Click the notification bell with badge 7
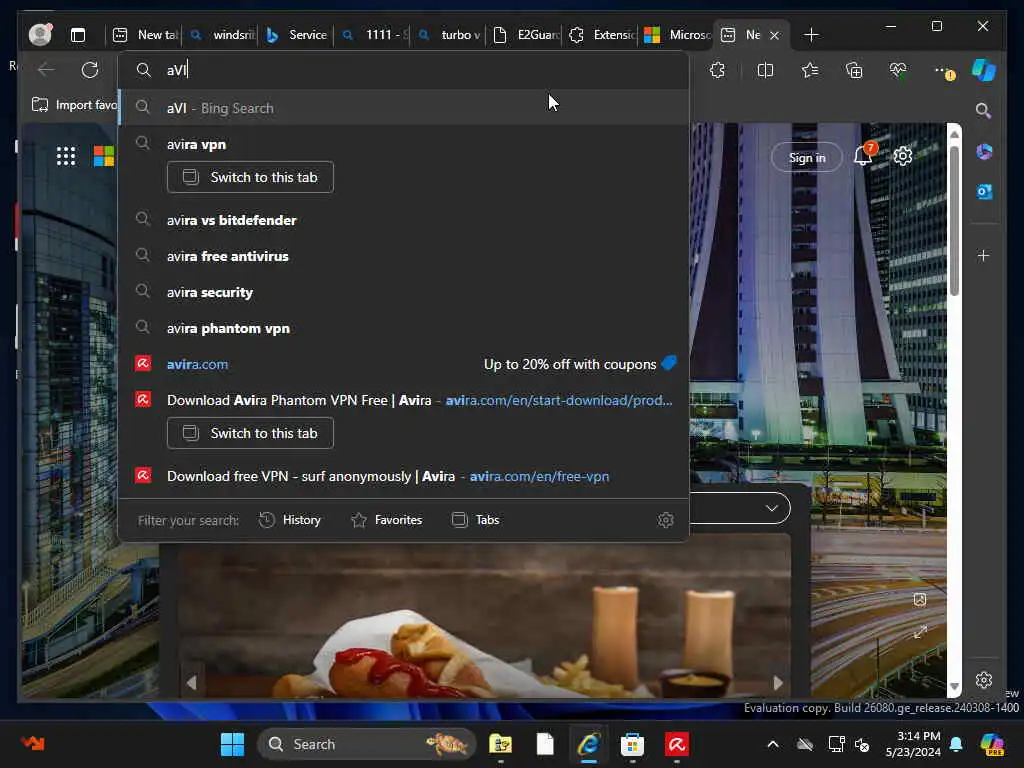Image resolution: width=1024 pixels, height=768 pixels. [x=863, y=156]
